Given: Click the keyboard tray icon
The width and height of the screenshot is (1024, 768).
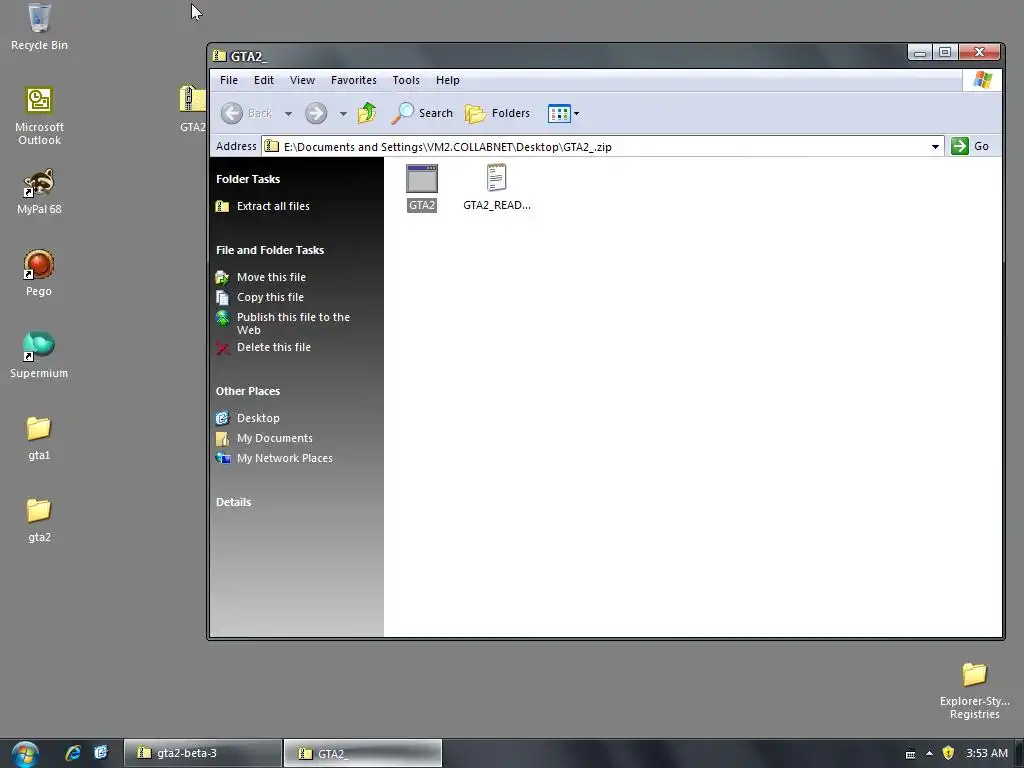Looking at the screenshot, I should (x=910, y=754).
